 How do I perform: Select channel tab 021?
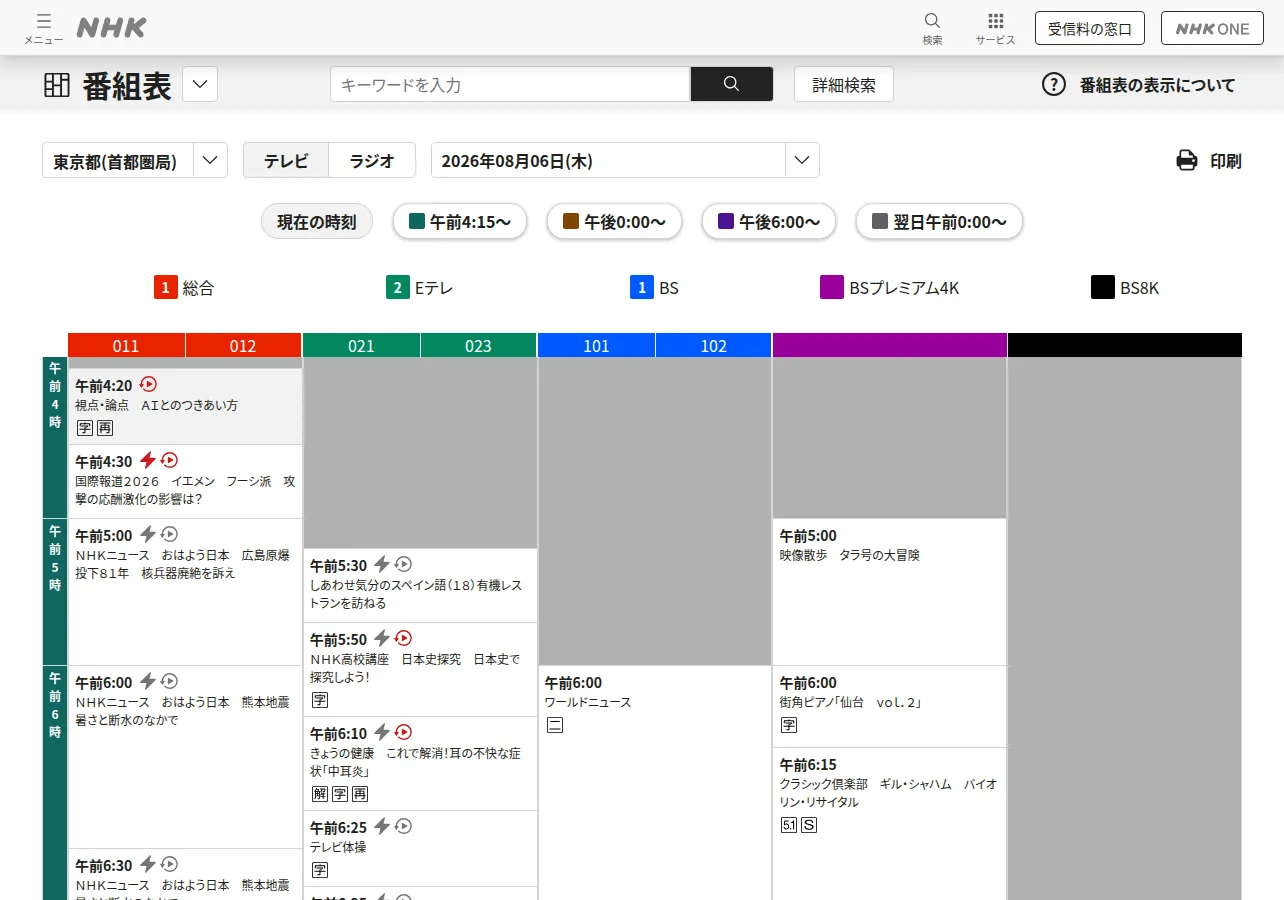[x=361, y=346]
